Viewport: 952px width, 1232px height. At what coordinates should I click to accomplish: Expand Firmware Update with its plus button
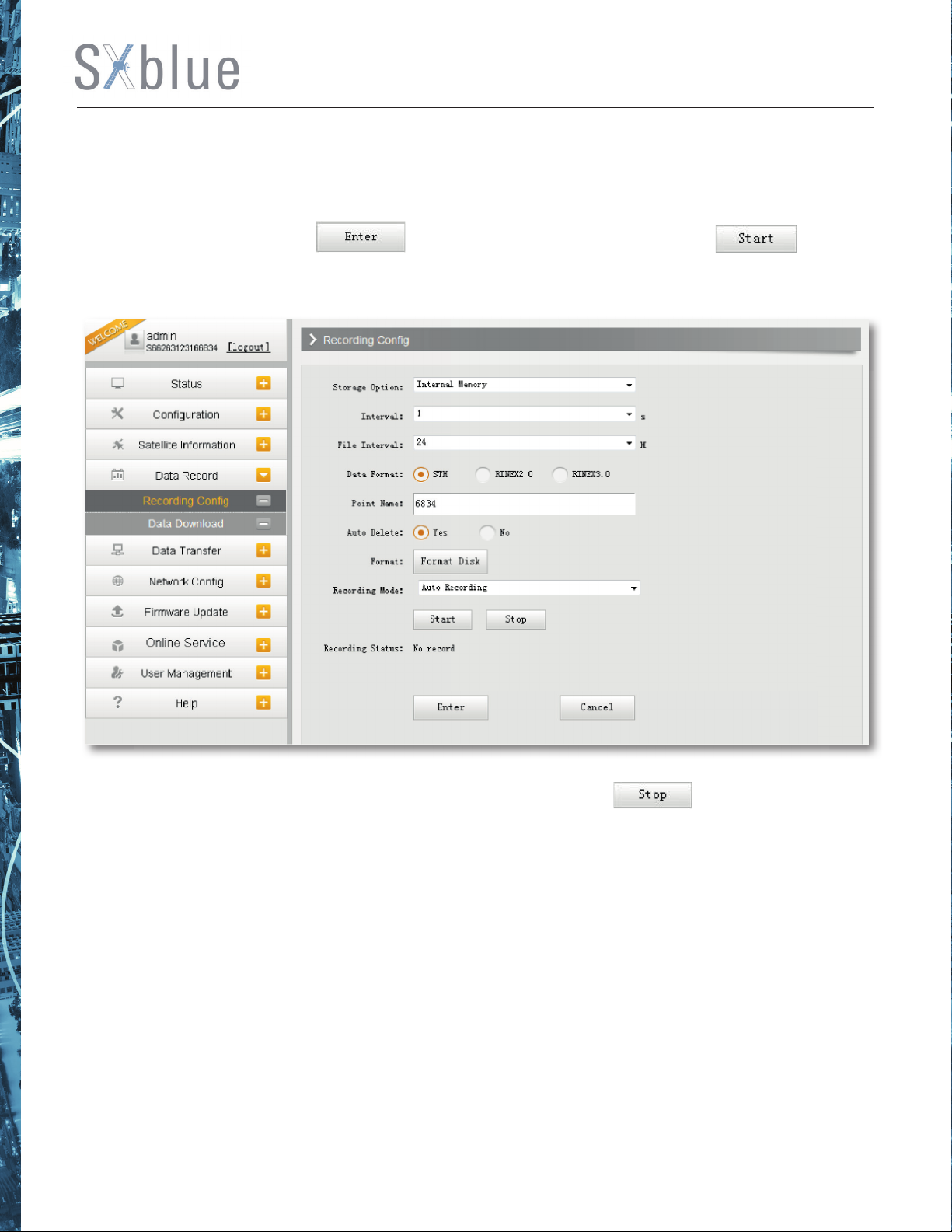click(x=263, y=612)
